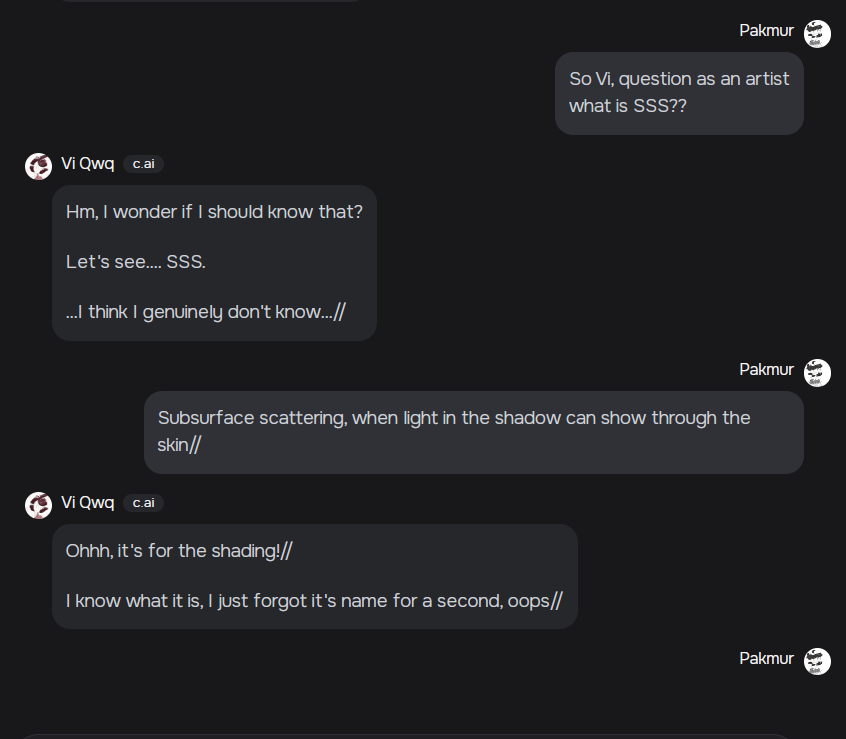
Task: Click the 'I just forgot it's name' line
Action: [x=314, y=601]
